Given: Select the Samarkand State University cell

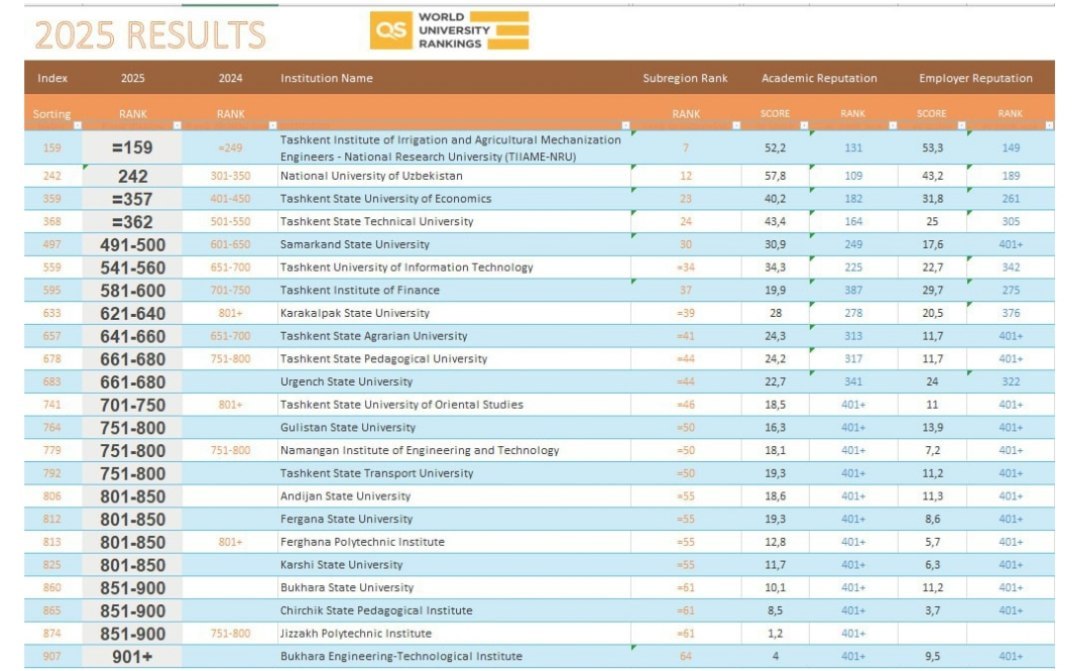Looking at the screenshot, I should [x=355, y=245].
